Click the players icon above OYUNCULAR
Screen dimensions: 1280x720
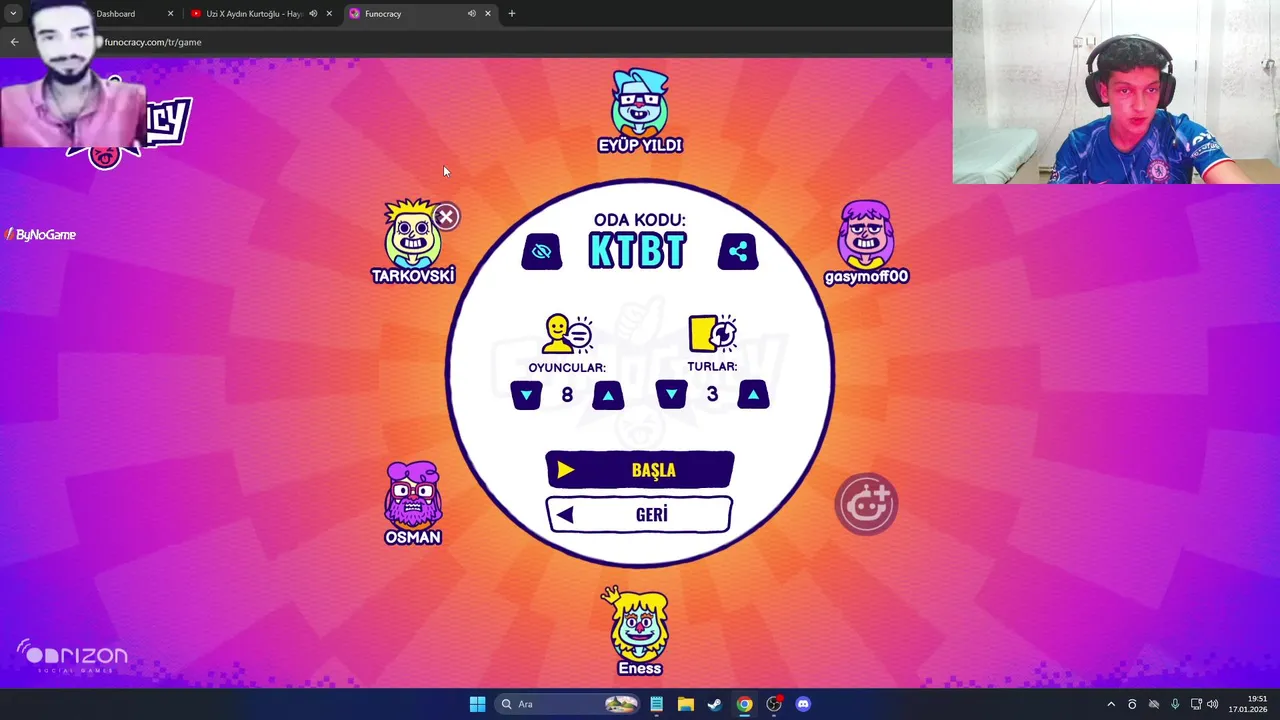click(567, 334)
